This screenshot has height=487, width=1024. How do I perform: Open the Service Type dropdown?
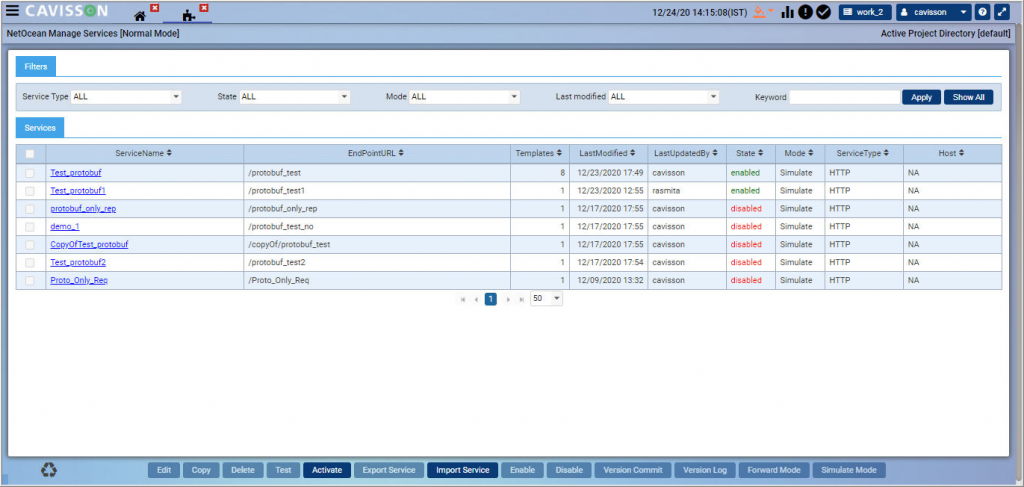pos(126,97)
